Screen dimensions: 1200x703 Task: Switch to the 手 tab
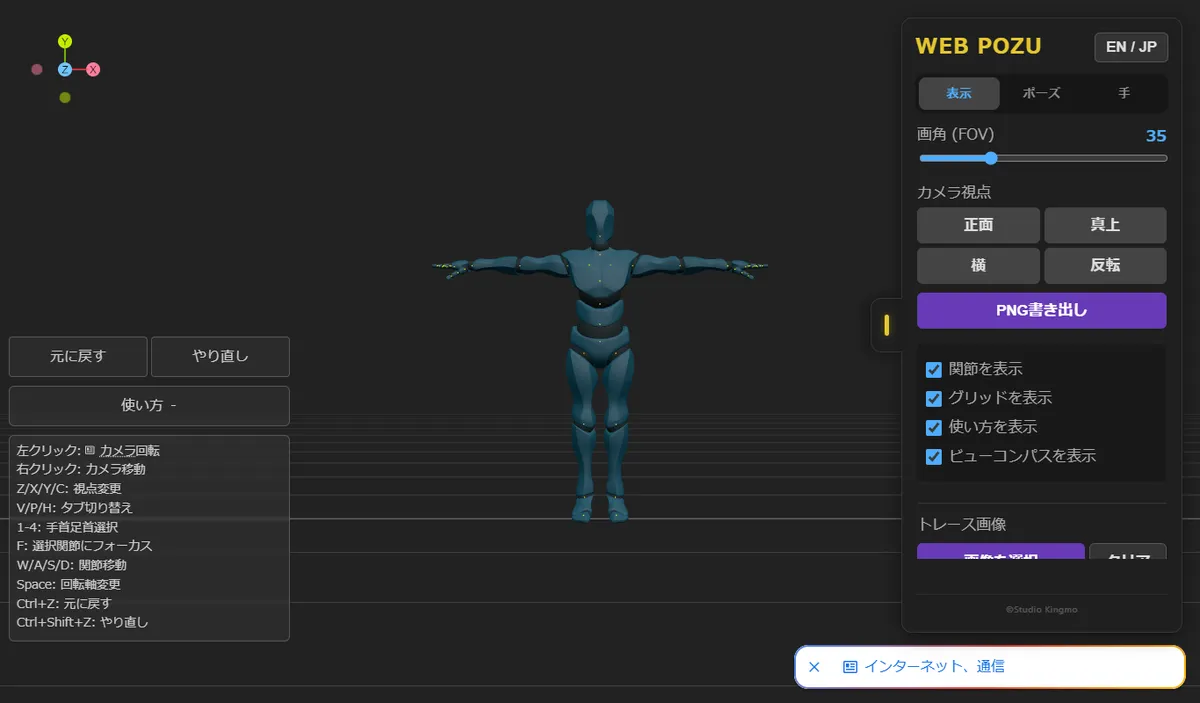(x=1124, y=93)
